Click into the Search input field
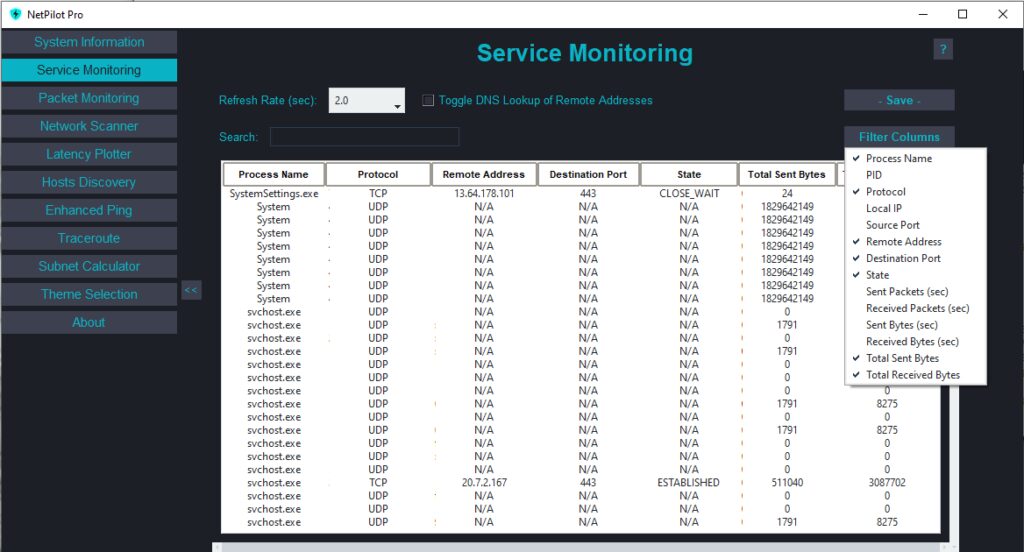Screen dimensions: 1024x552 point(364,137)
